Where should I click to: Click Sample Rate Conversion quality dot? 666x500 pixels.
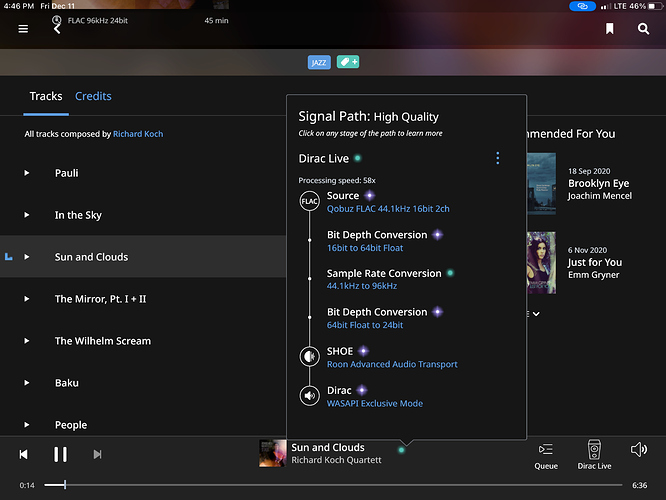(451, 273)
